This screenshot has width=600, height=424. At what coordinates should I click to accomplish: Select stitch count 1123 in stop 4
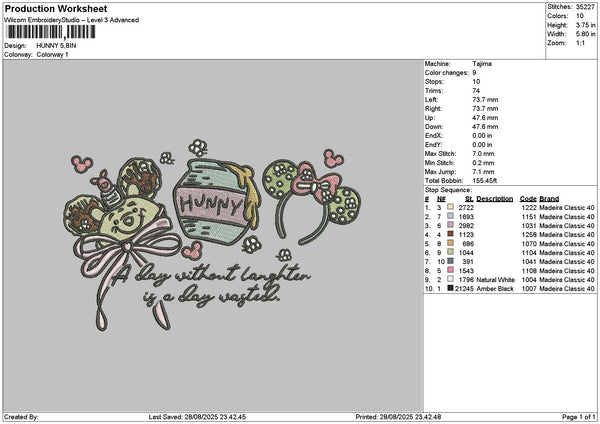[x=466, y=235]
